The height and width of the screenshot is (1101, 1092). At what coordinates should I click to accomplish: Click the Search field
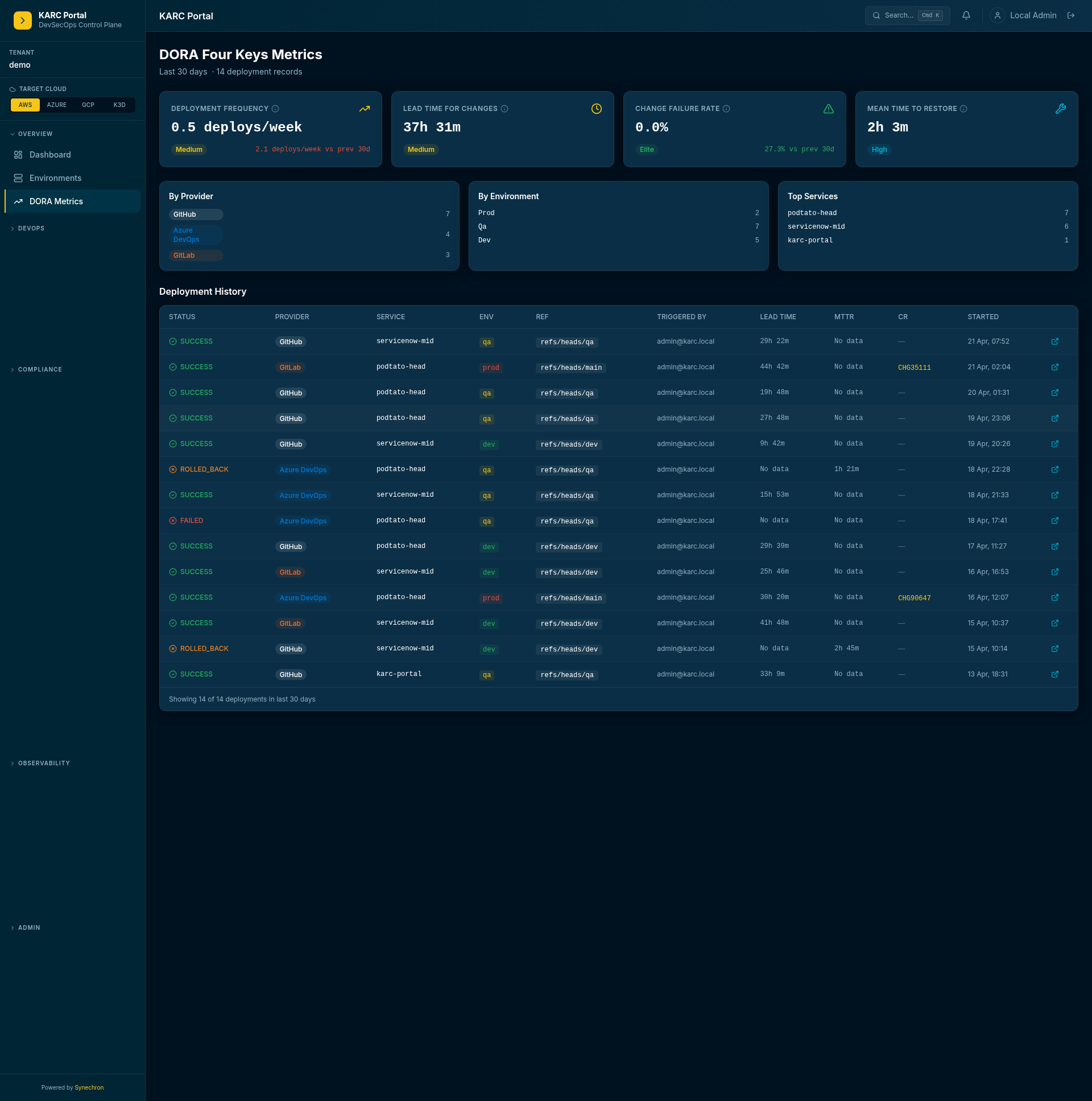pyautogui.click(x=907, y=16)
